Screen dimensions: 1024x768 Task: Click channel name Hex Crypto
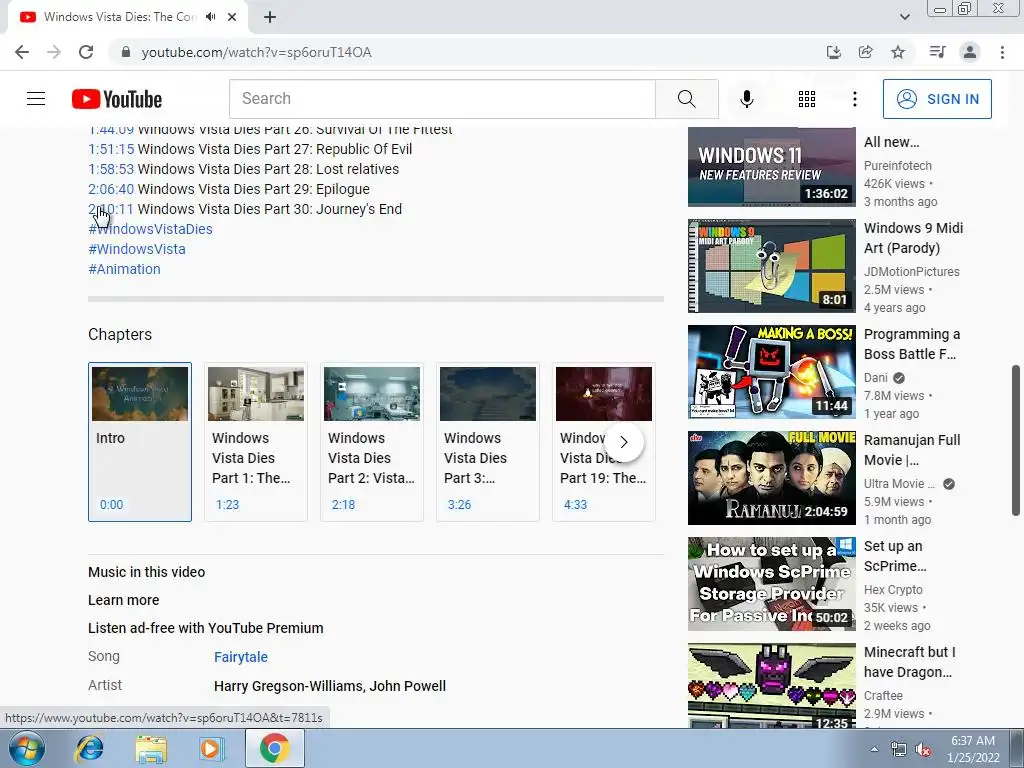893,590
